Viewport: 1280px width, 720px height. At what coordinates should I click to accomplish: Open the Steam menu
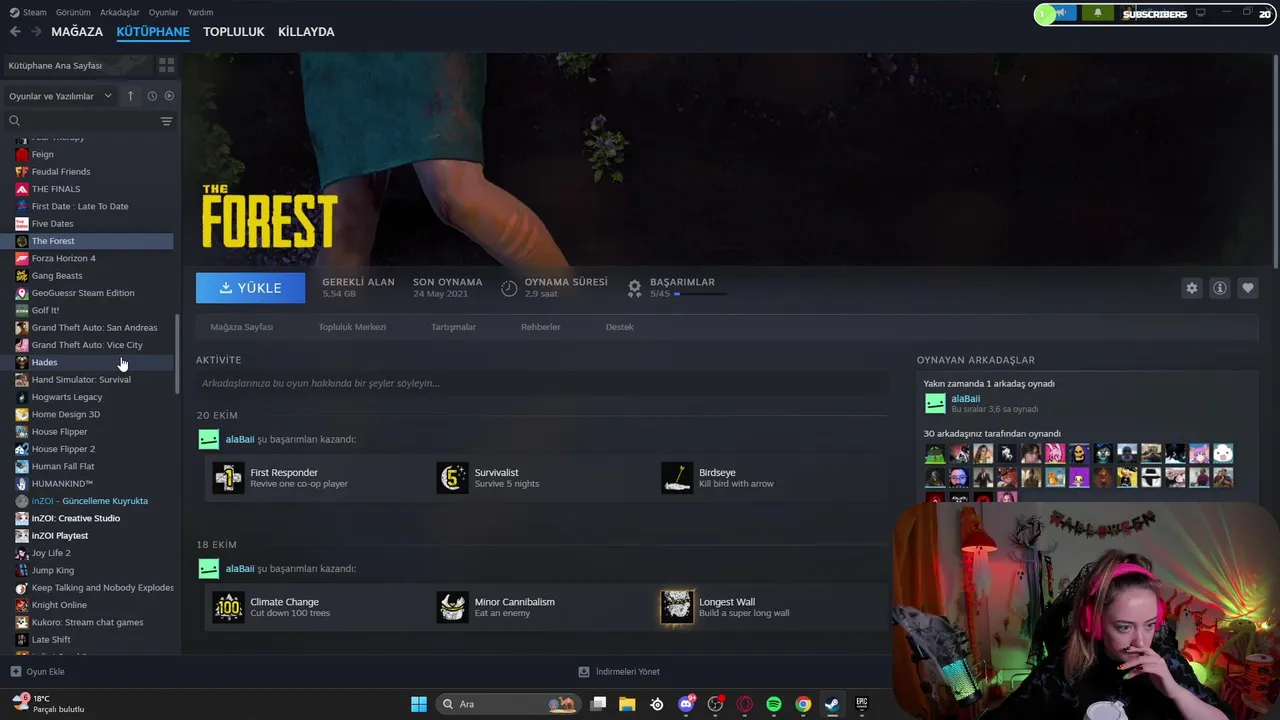[x=28, y=12]
